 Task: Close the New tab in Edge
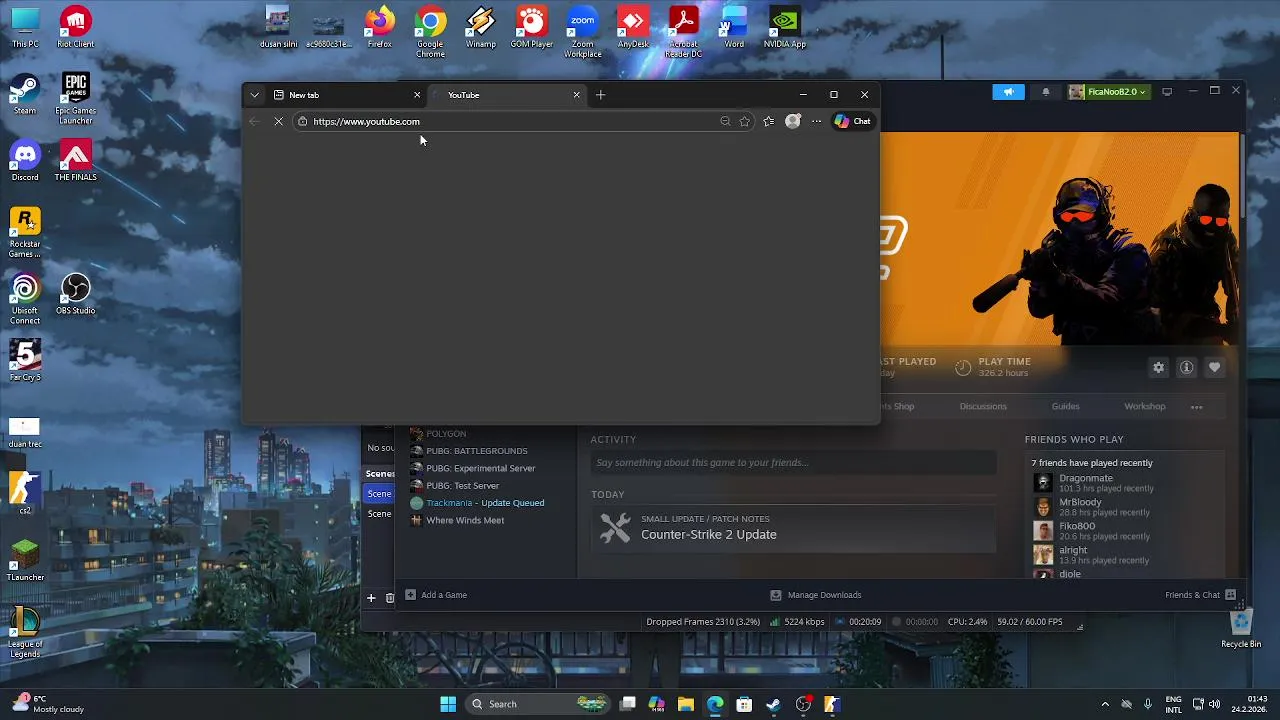pos(417,95)
